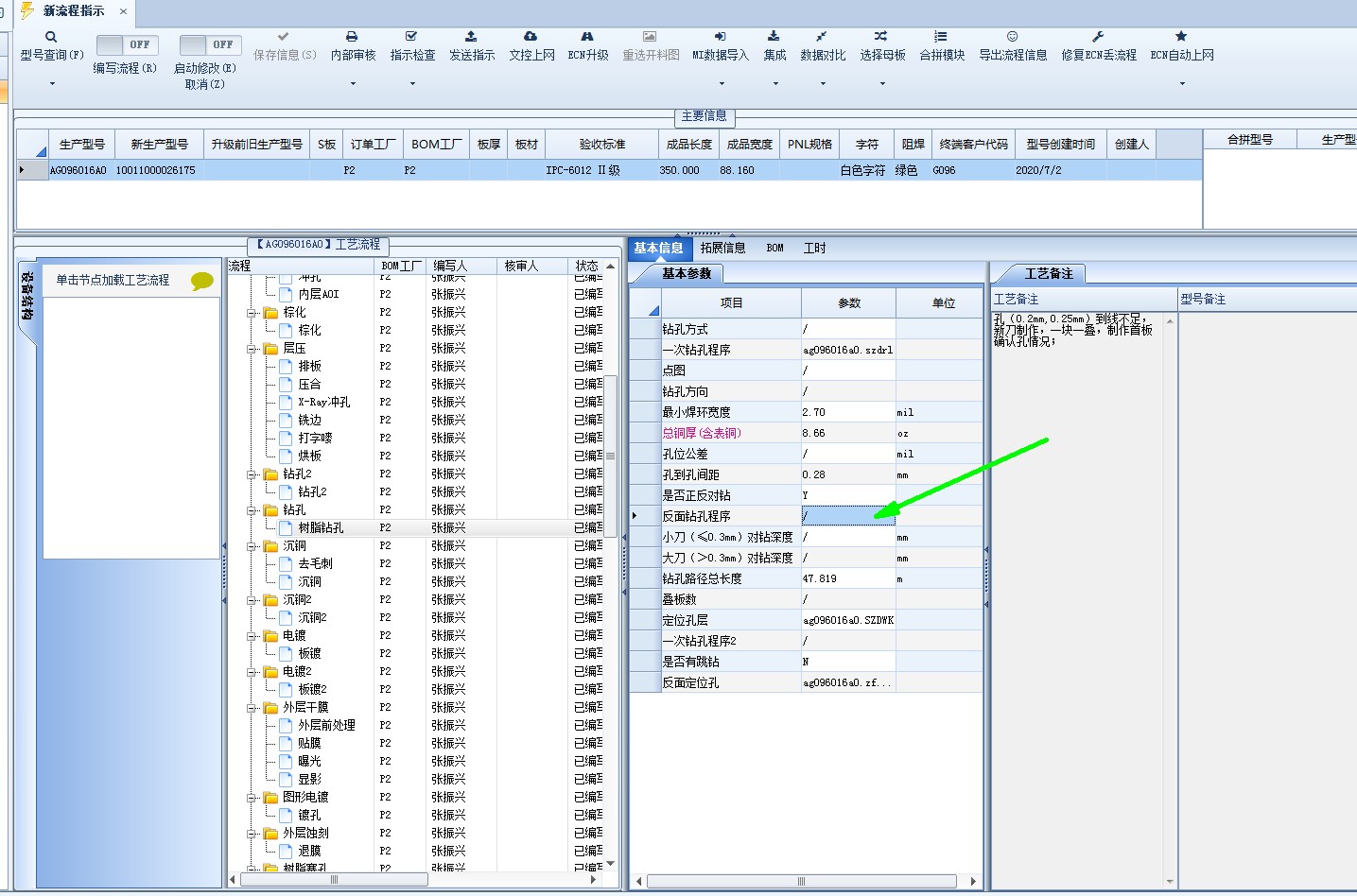Select the 基本参数 sub-tab
The width and height of the screenshot is (1357, 896).
(x=687, y=273)
